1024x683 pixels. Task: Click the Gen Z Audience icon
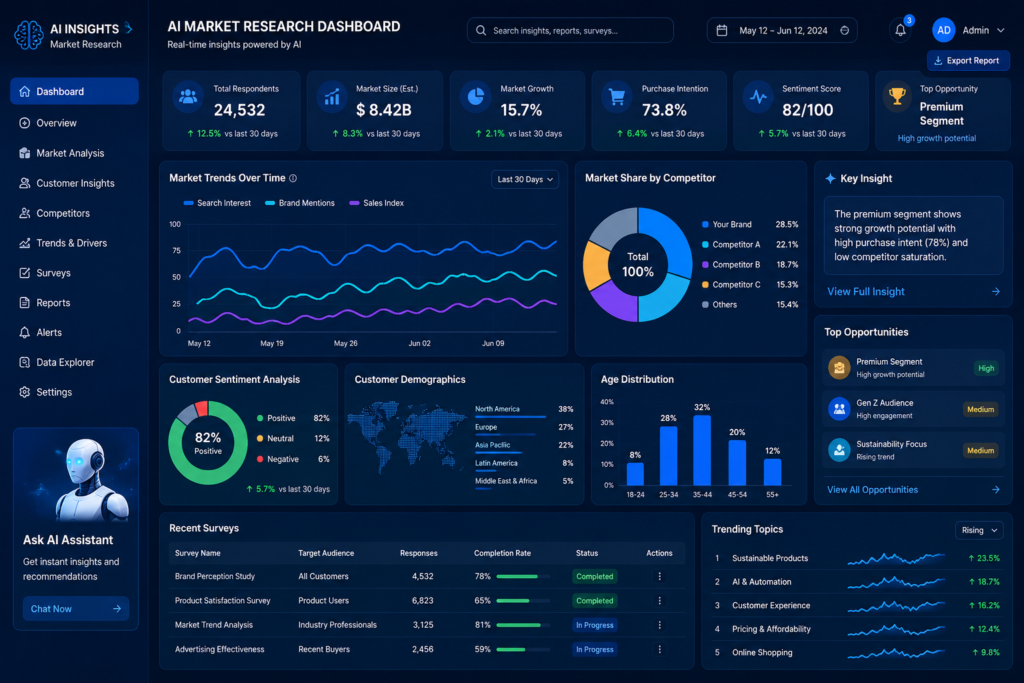839,409
